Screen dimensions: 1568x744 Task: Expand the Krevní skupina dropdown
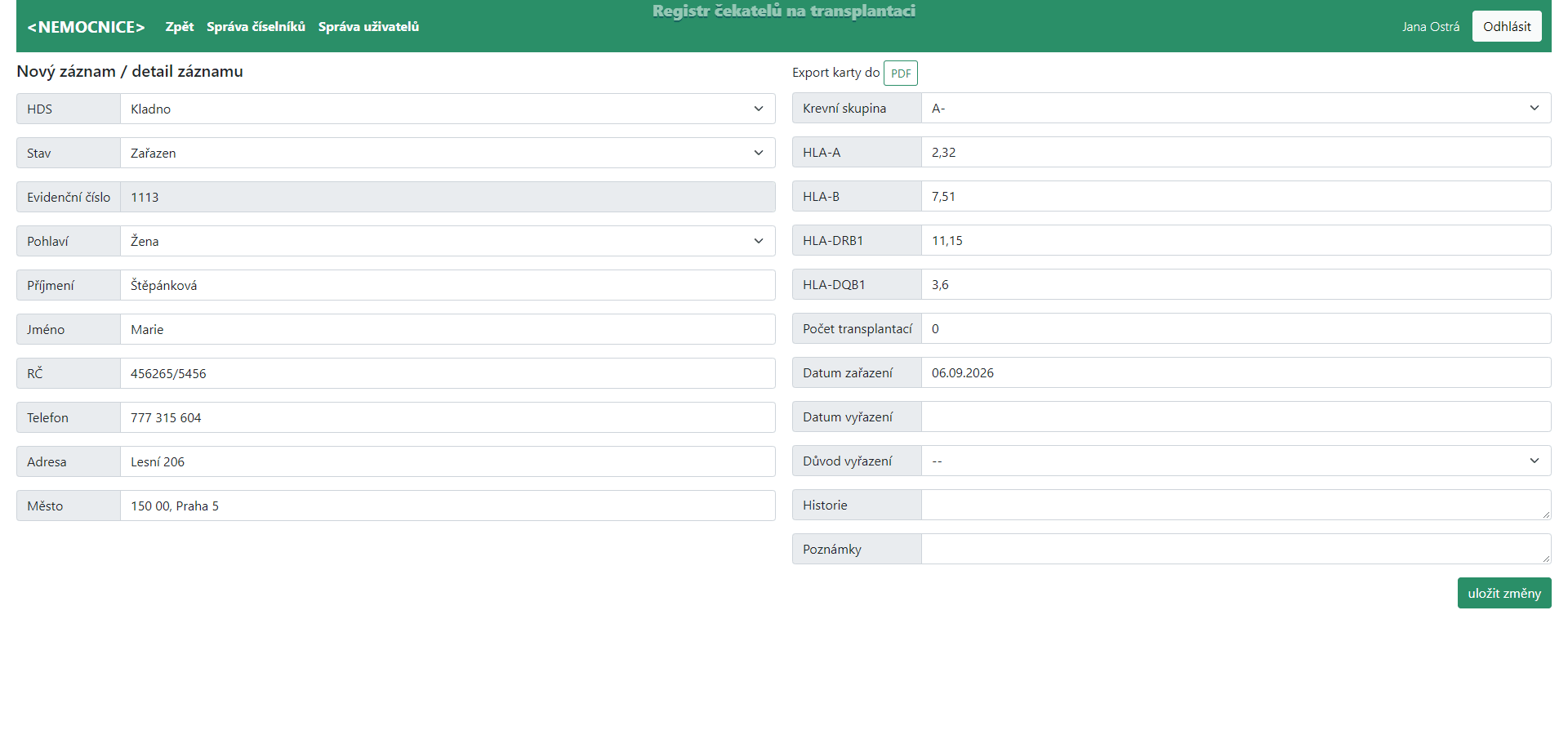pyautogui.click(x=1236, y=108)
